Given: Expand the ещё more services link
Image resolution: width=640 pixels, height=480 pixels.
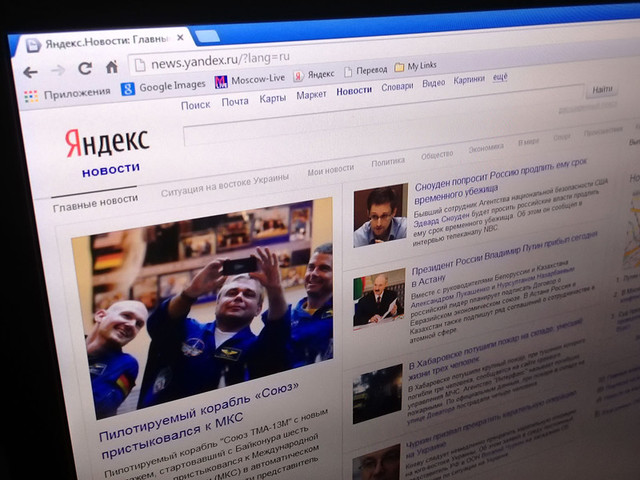Looking at the screenshot, I should coord(500,77).
